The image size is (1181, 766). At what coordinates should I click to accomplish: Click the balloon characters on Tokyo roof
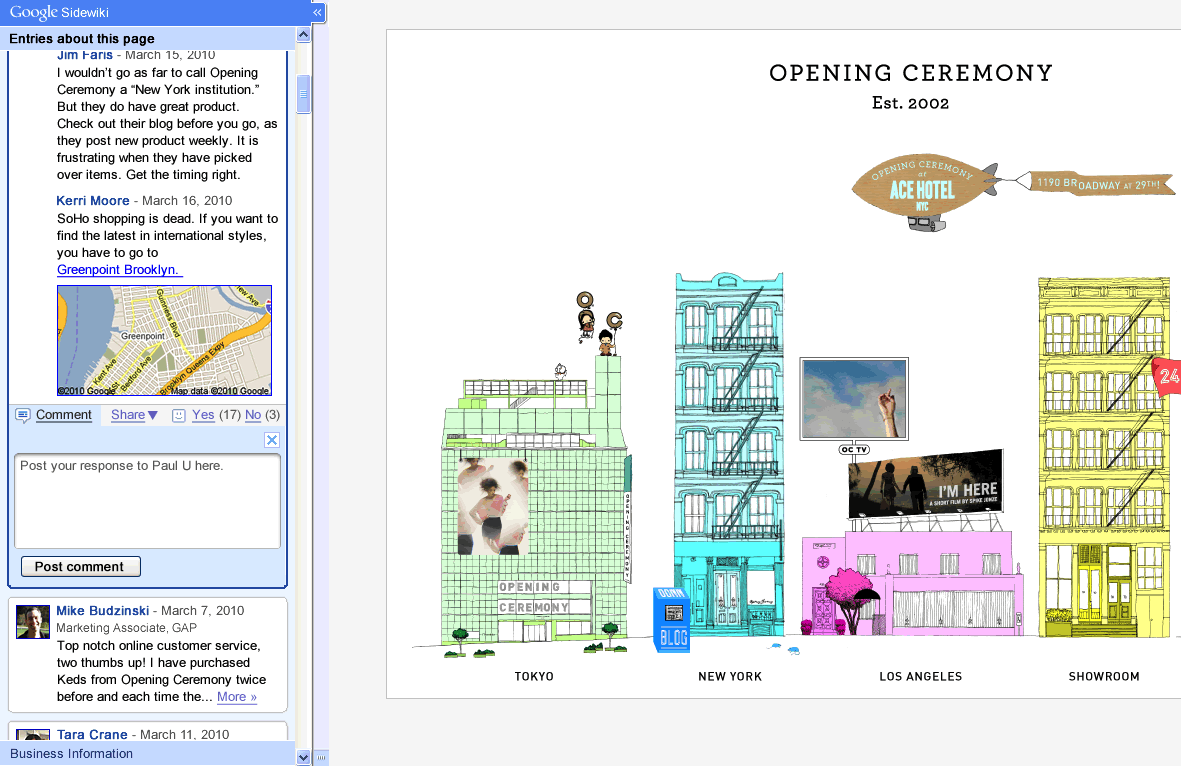tap(599, 324)
